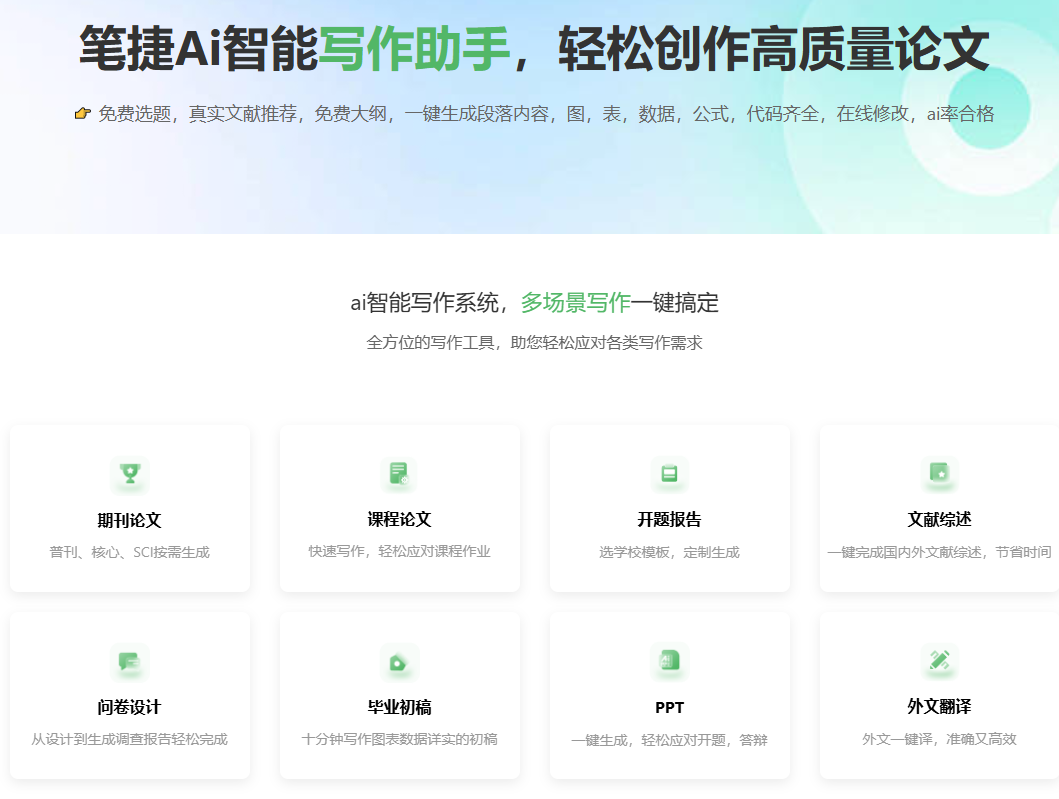Image resolution: width=1059 pixels, height=799 pixels.
Task: Click the description 普刊、核心、SCI按需生成
Action: pyautogui.click(x=129, y=552)
